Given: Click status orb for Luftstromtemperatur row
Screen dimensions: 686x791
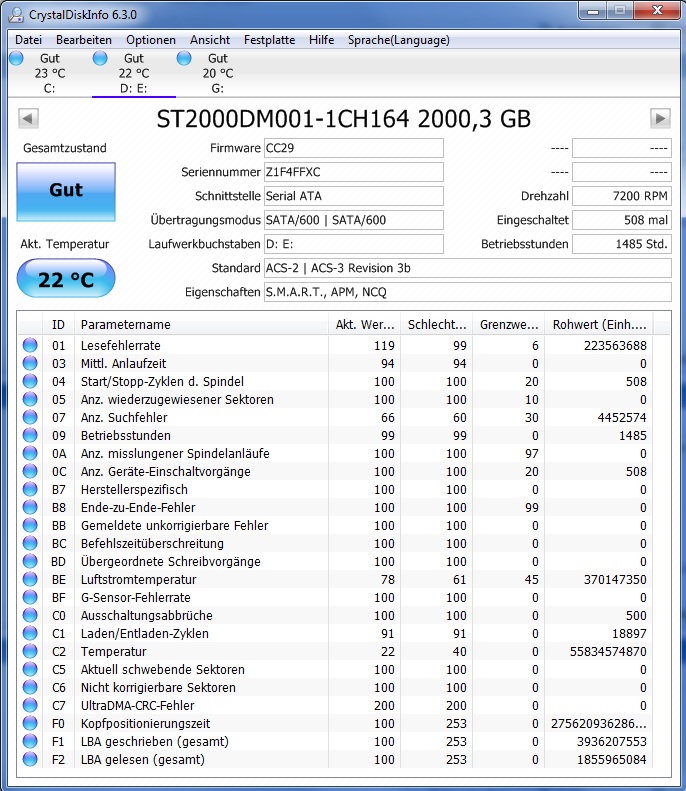Looking at the screenshot, I should coord(30,579).
